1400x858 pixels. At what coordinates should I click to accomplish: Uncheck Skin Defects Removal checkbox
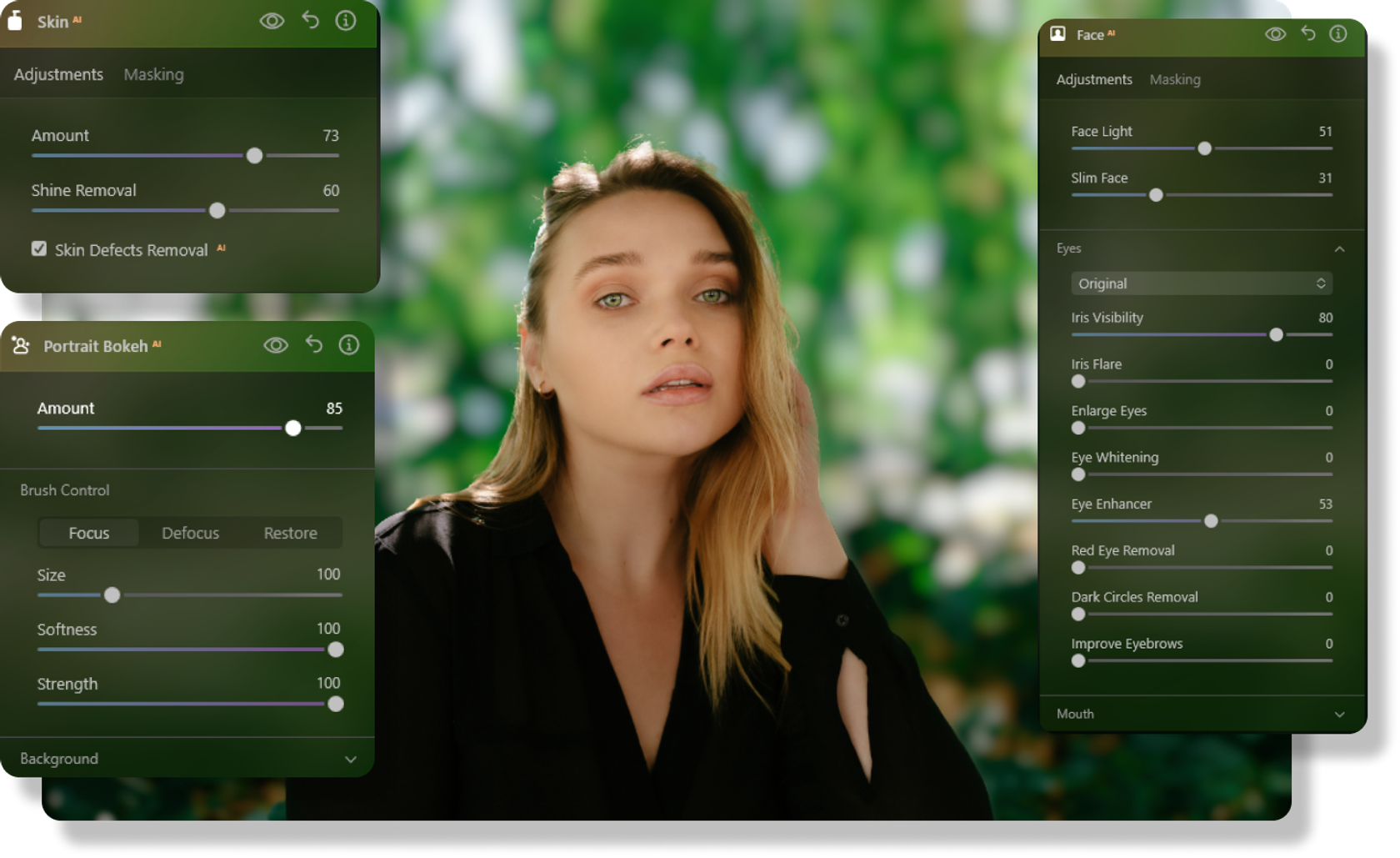point(39,248)
